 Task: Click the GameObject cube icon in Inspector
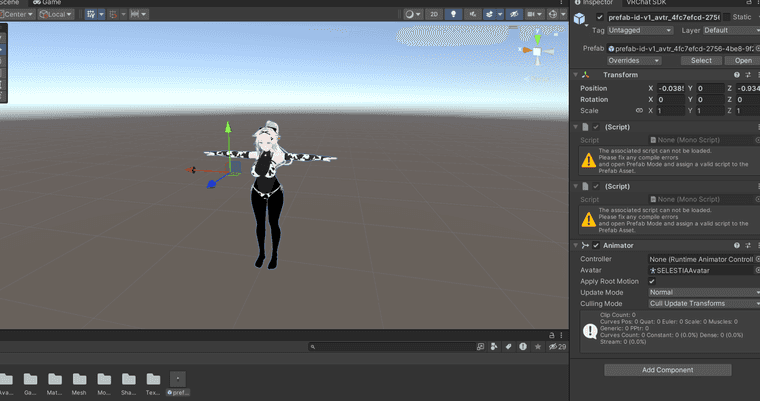pyautogui.click(x=579, y=18)
